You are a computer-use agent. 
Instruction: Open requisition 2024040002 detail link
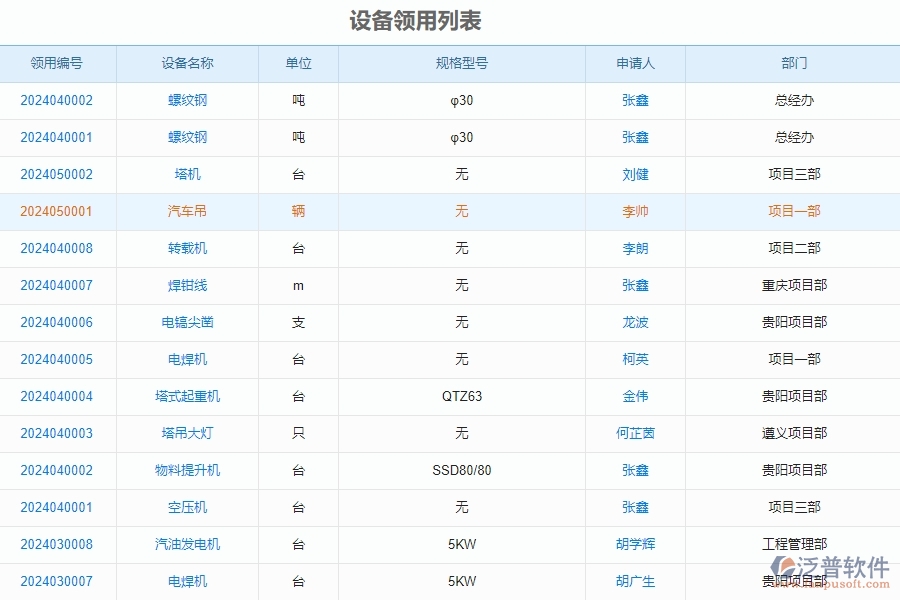tap(57, 100)
